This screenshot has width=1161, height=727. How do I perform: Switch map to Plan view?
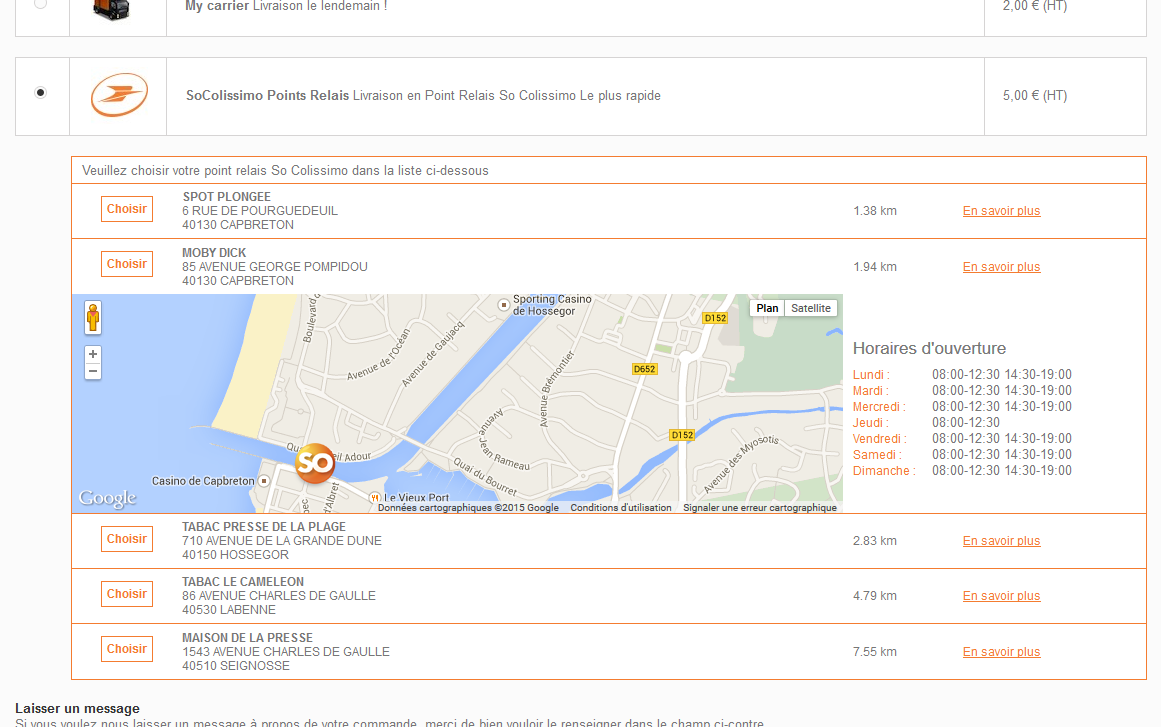pyautogui.click(x=767, y=308)
